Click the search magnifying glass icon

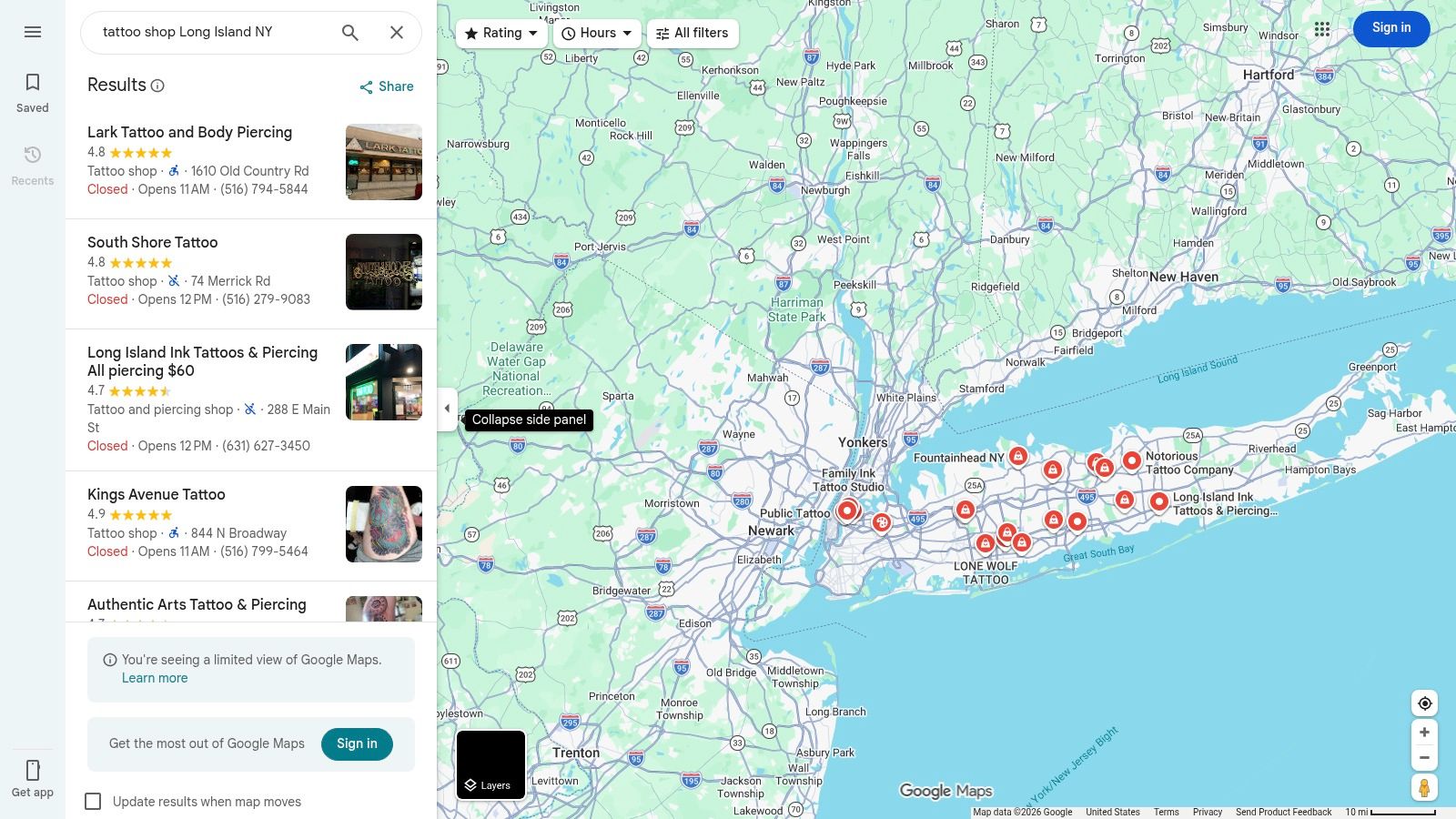coord(349,32)
